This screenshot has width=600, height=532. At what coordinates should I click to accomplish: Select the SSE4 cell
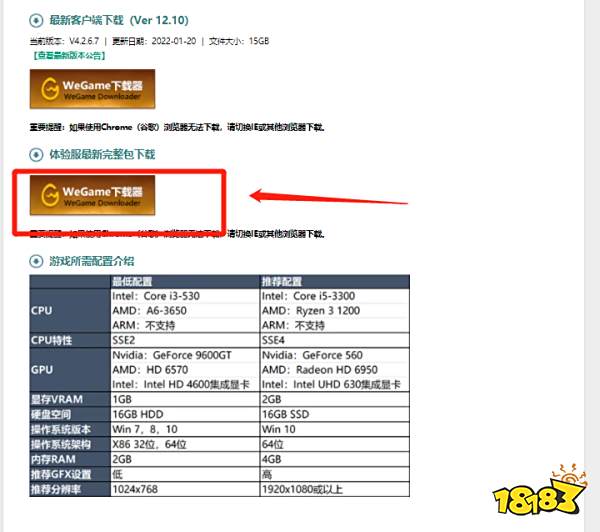point(335,340)
